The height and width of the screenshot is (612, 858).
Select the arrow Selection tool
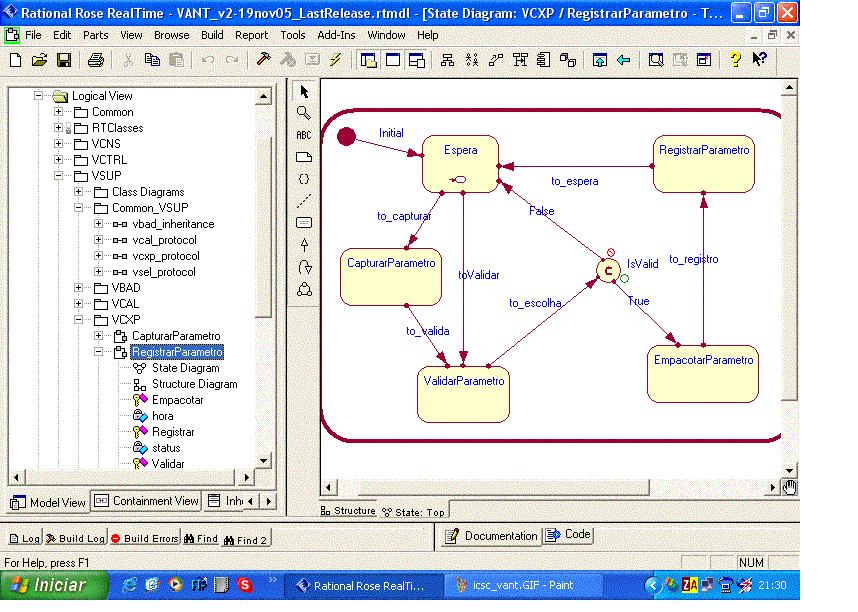[304, 91]
